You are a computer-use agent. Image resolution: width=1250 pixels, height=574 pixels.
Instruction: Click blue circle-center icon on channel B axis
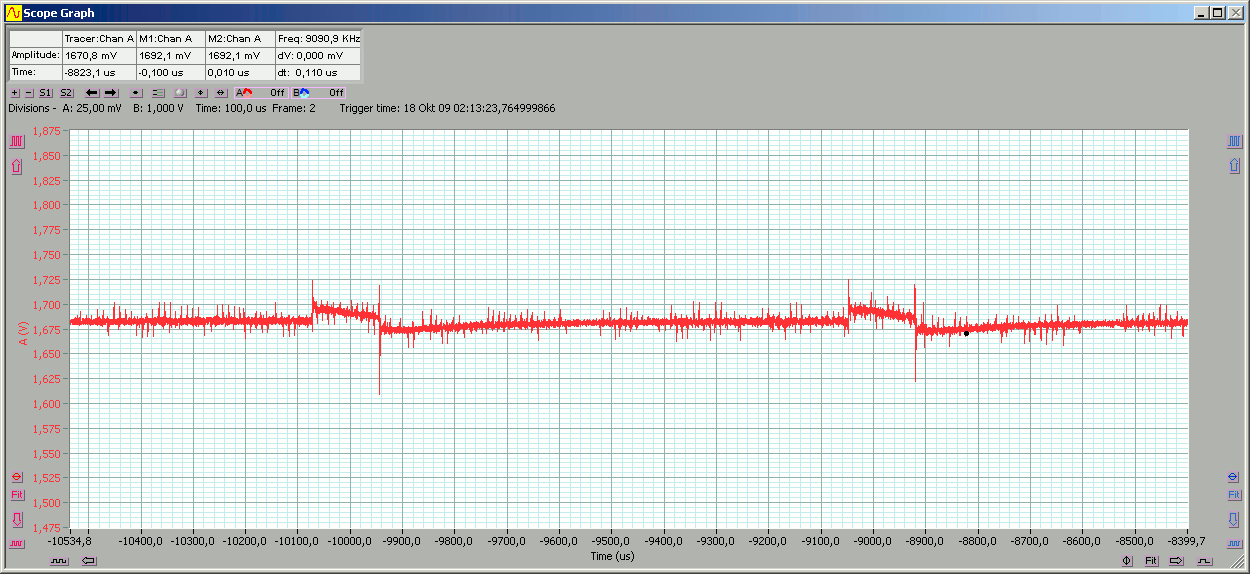point(1233,476)
